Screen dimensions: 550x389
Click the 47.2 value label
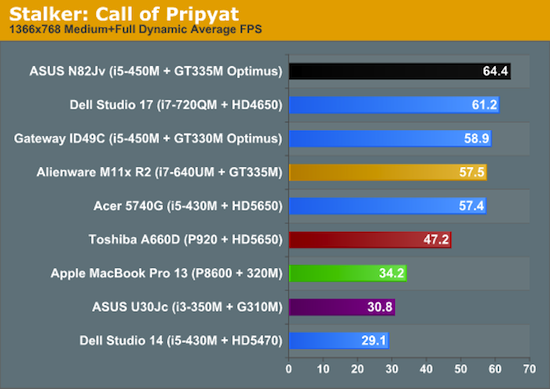tap(436, 240)
